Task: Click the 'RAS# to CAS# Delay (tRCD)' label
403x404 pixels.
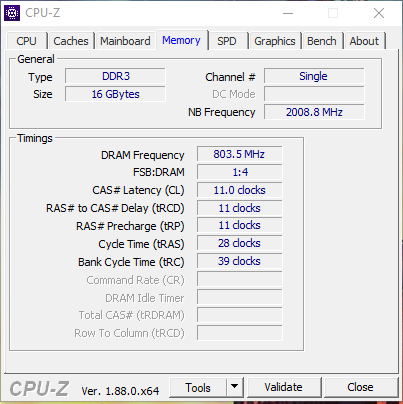Action: pyautogui.click(x=115, y=208)
